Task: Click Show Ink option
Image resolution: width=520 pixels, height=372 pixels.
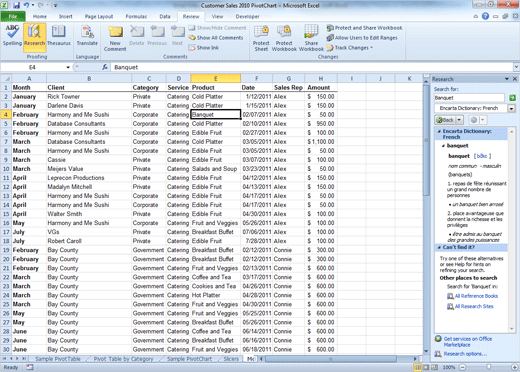Action: click(x=204, y=48)
